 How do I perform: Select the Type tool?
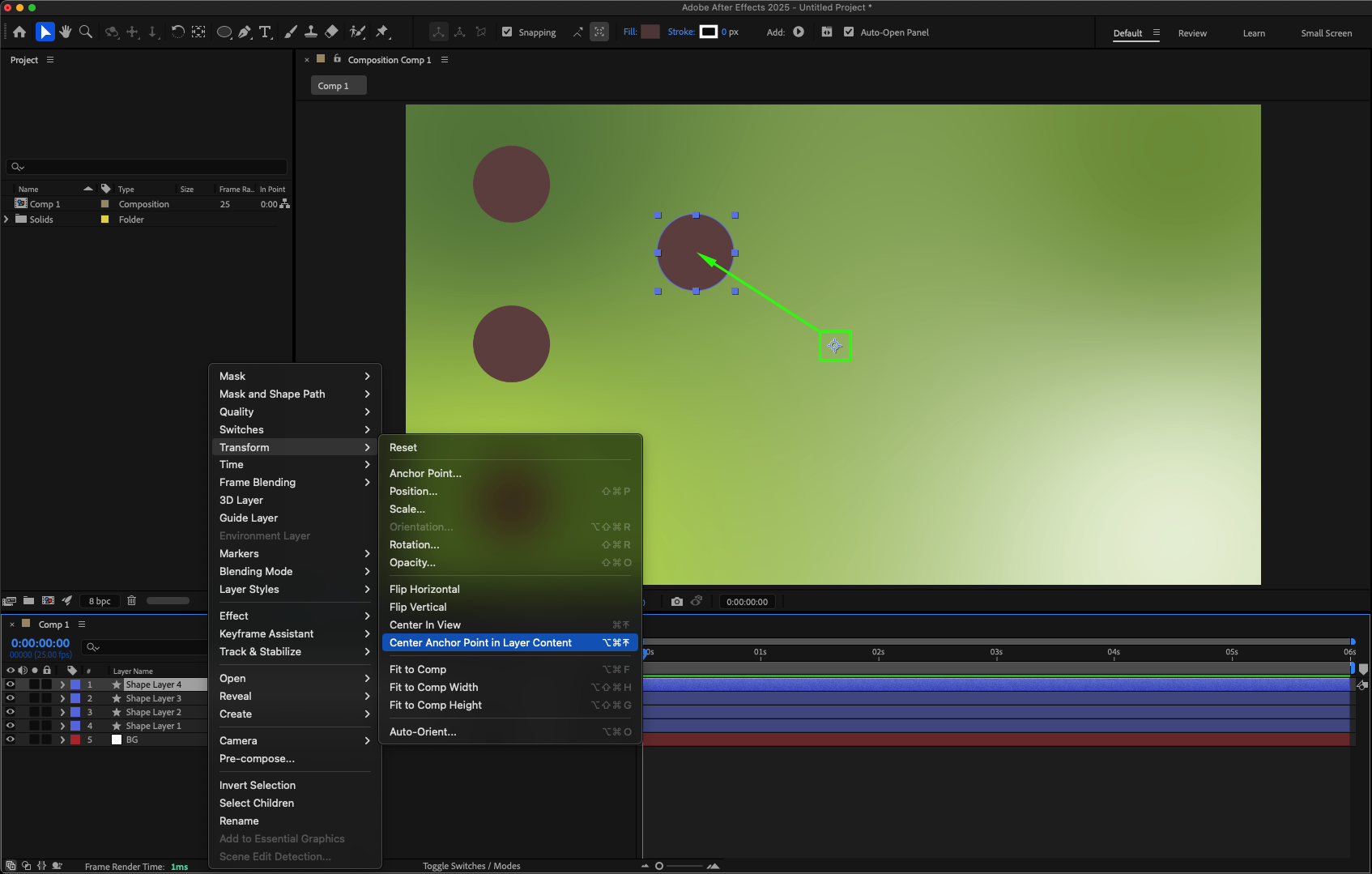[266, 32]
